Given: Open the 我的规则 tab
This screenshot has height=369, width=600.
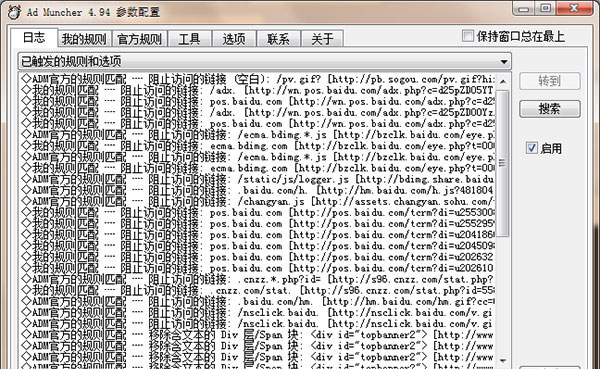Looking at the screenshot, I should (x=84, y=39).
